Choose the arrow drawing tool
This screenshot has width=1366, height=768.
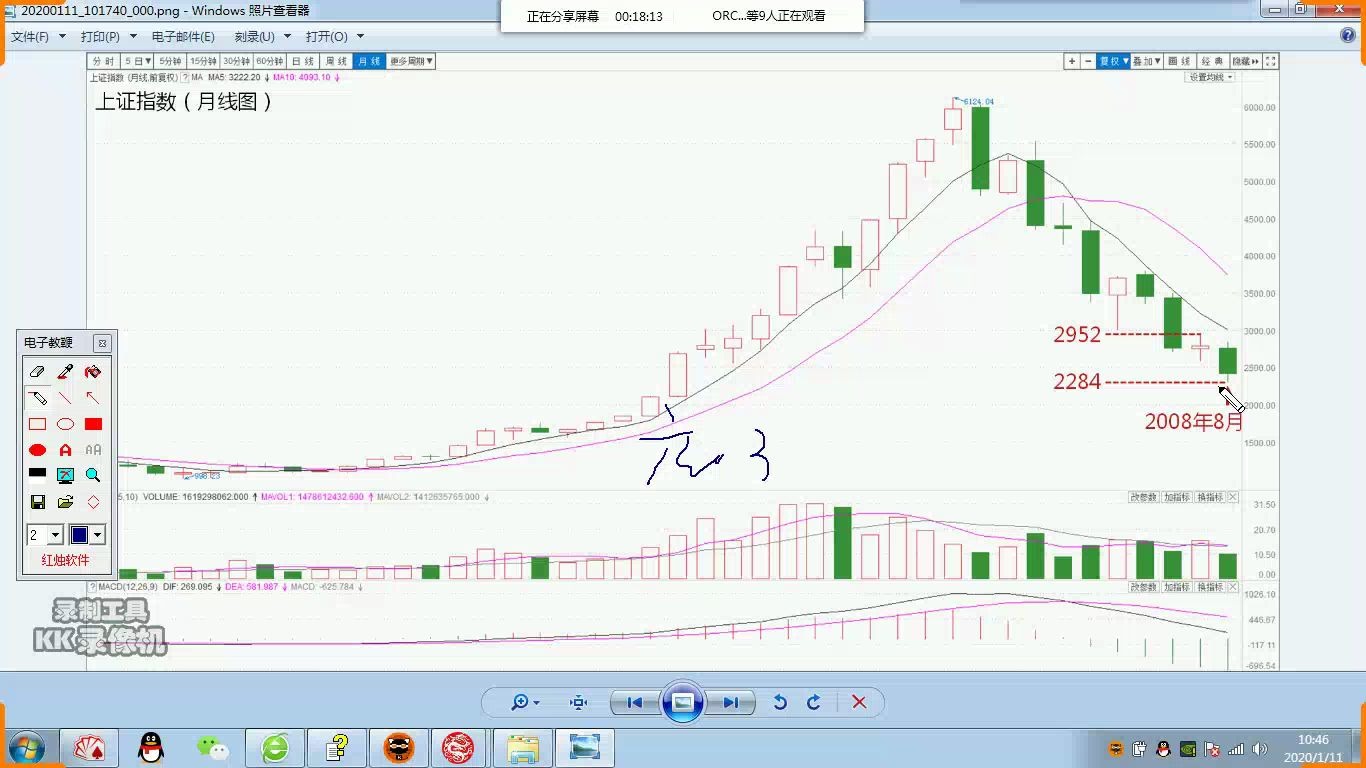tap(93, 398)
